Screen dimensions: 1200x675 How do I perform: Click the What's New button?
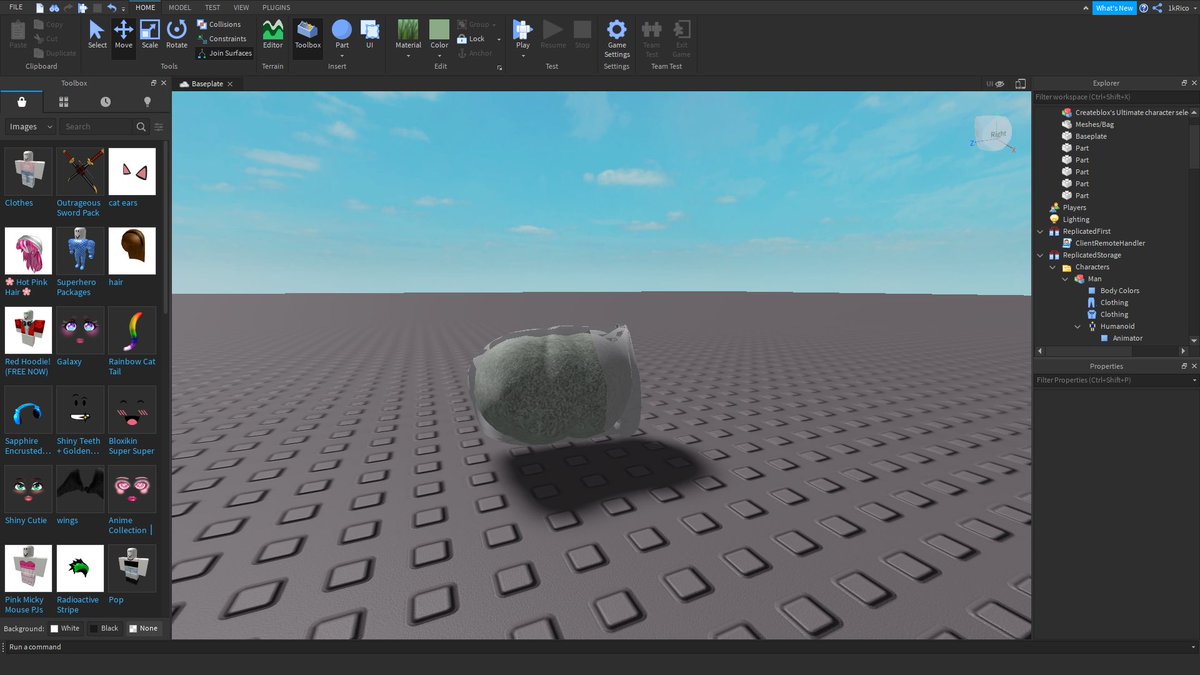(x=1114, y=7)
